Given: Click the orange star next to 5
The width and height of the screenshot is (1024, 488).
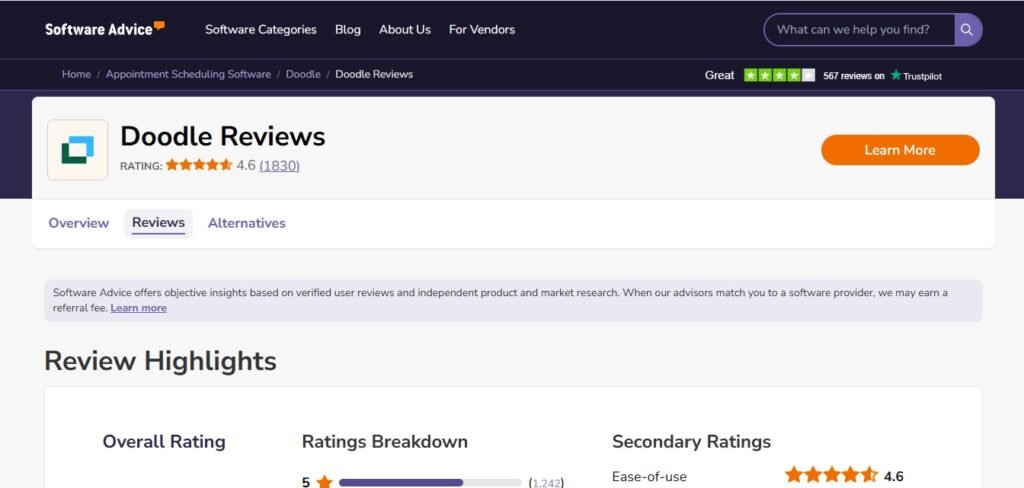Looking at the screenshot, I should [x=324, y=482].
